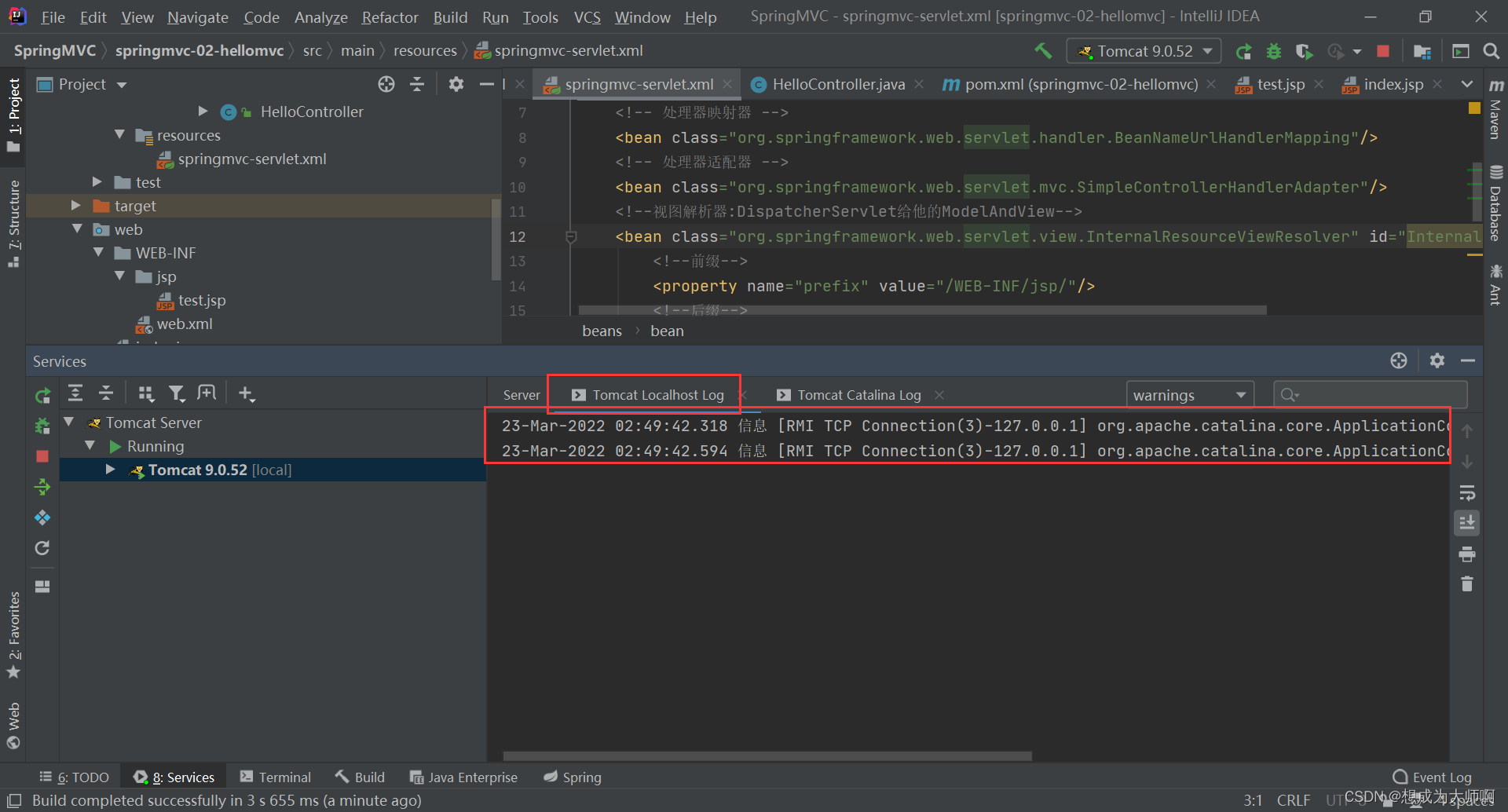
Task: Open the Filter icon in Services toolbar
Action: [x=177, y=393]
